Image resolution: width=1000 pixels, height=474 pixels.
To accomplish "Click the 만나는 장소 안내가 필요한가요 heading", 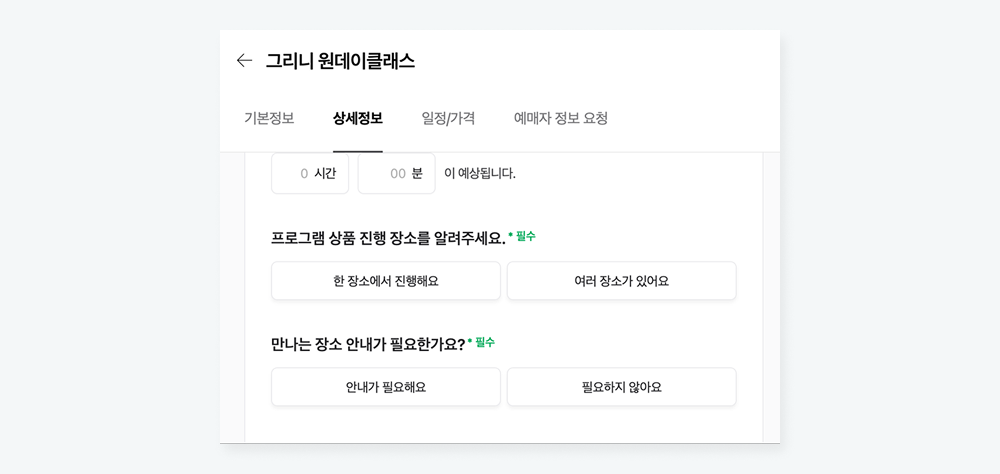I will click(368, 344).
